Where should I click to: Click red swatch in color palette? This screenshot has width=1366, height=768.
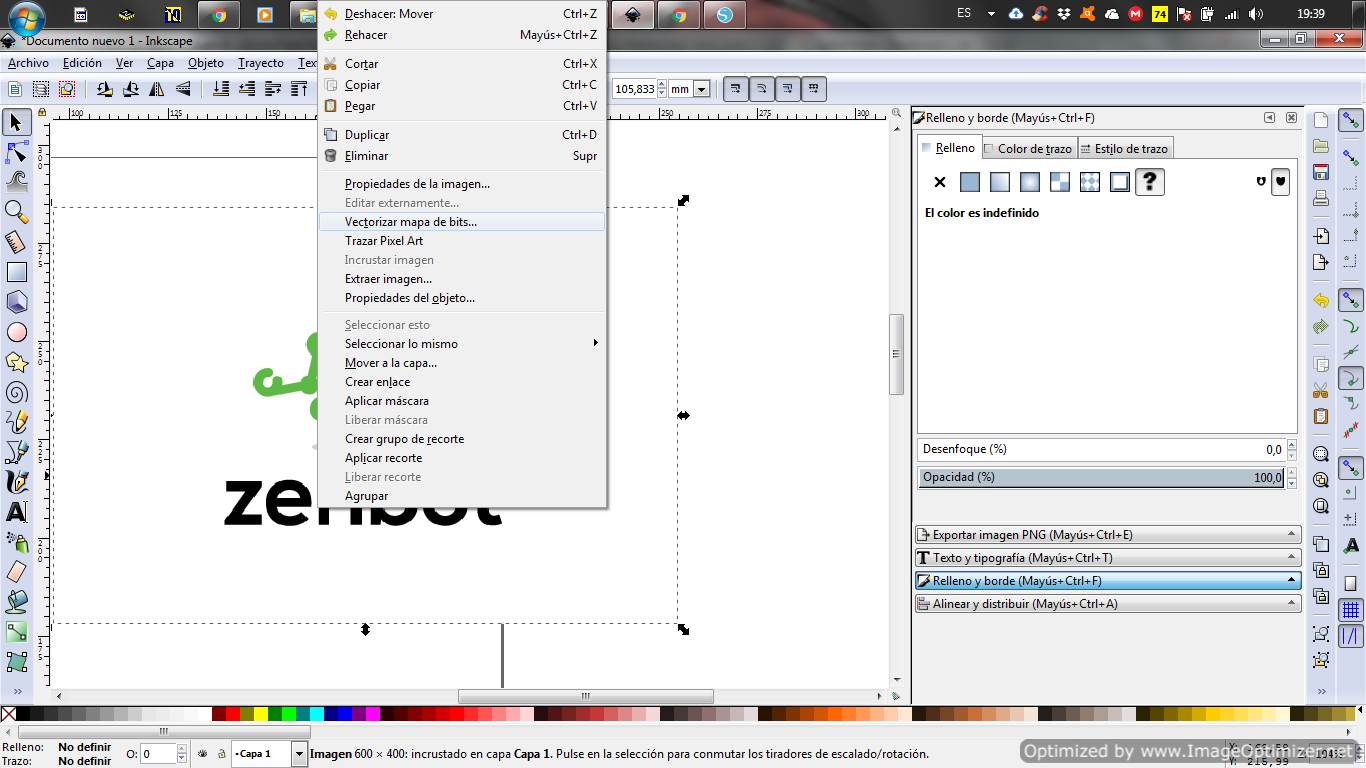coord(232,714)
